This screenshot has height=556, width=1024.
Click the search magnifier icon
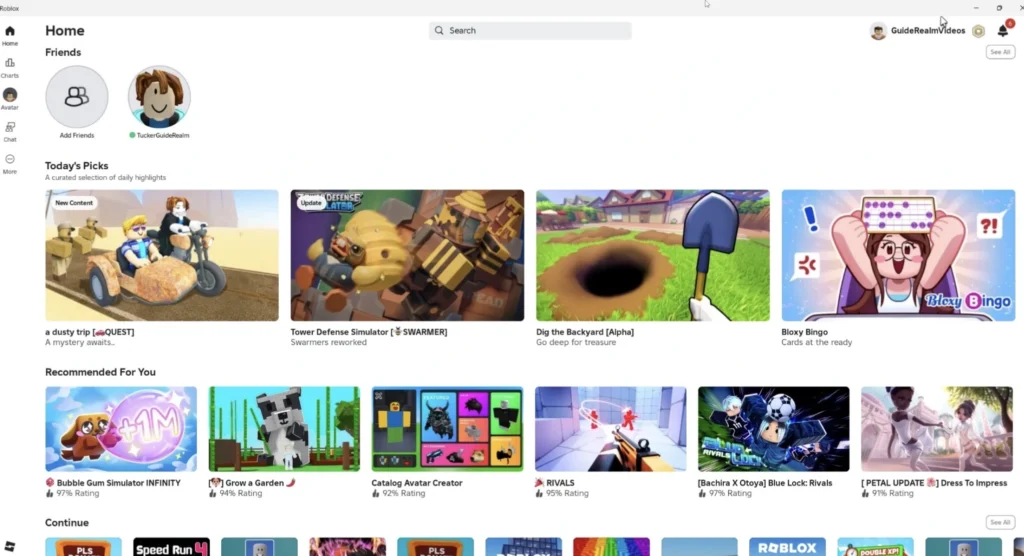[x=439, y=31]
